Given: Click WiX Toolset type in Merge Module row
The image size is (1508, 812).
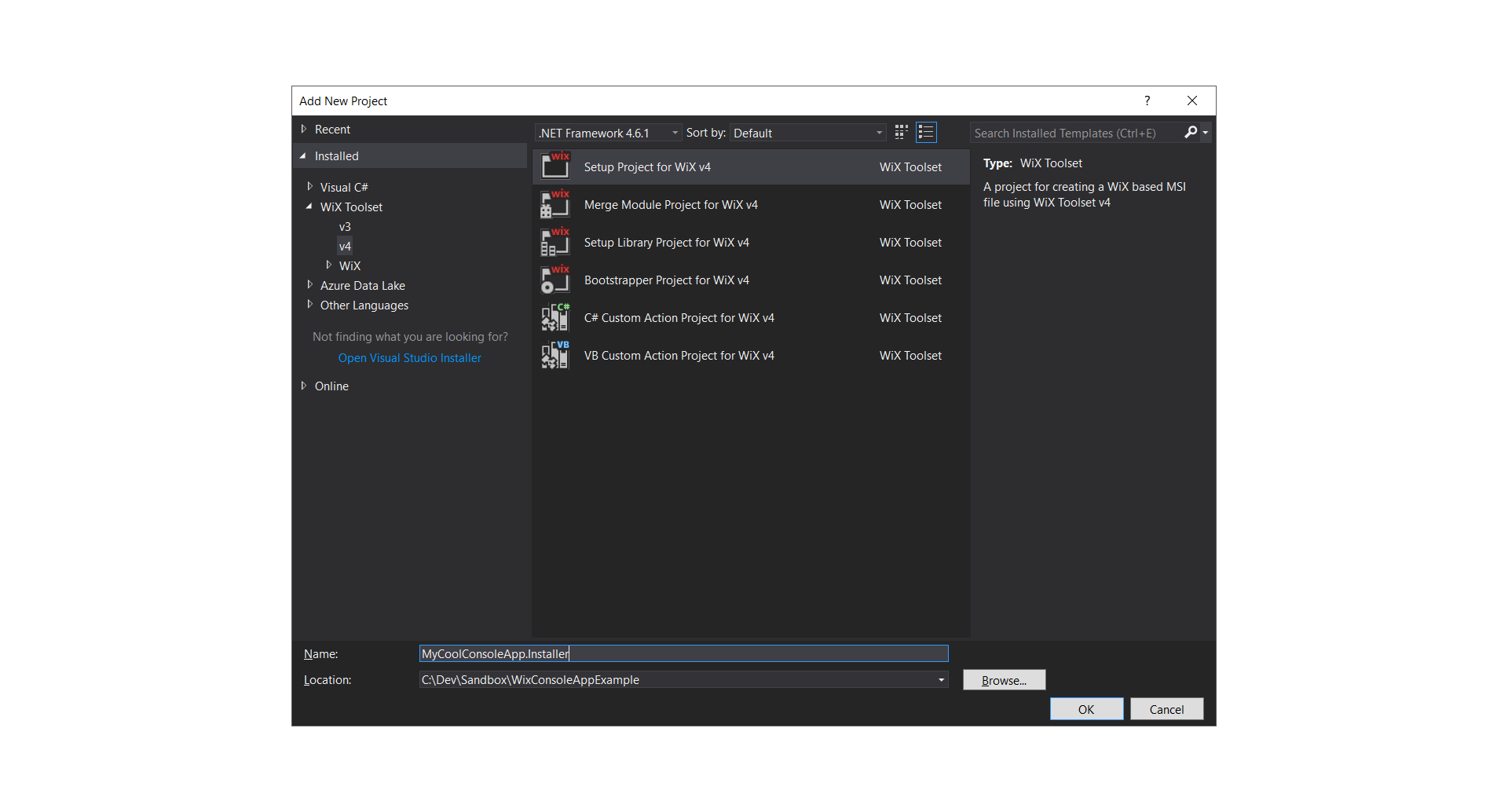Looking at the screenshot, I should click(910, 205).
